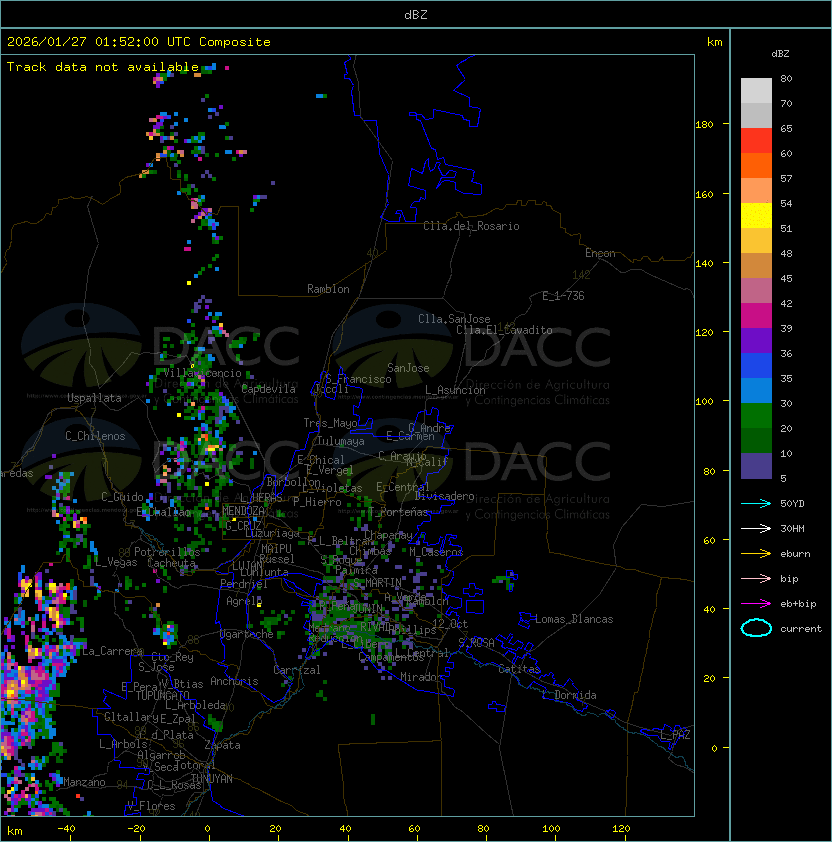This screenshot has width=832, height=842.
Task: Click the cyan 50YD arrow in legend
Action: pyautogui.click(x=756, y=503)
